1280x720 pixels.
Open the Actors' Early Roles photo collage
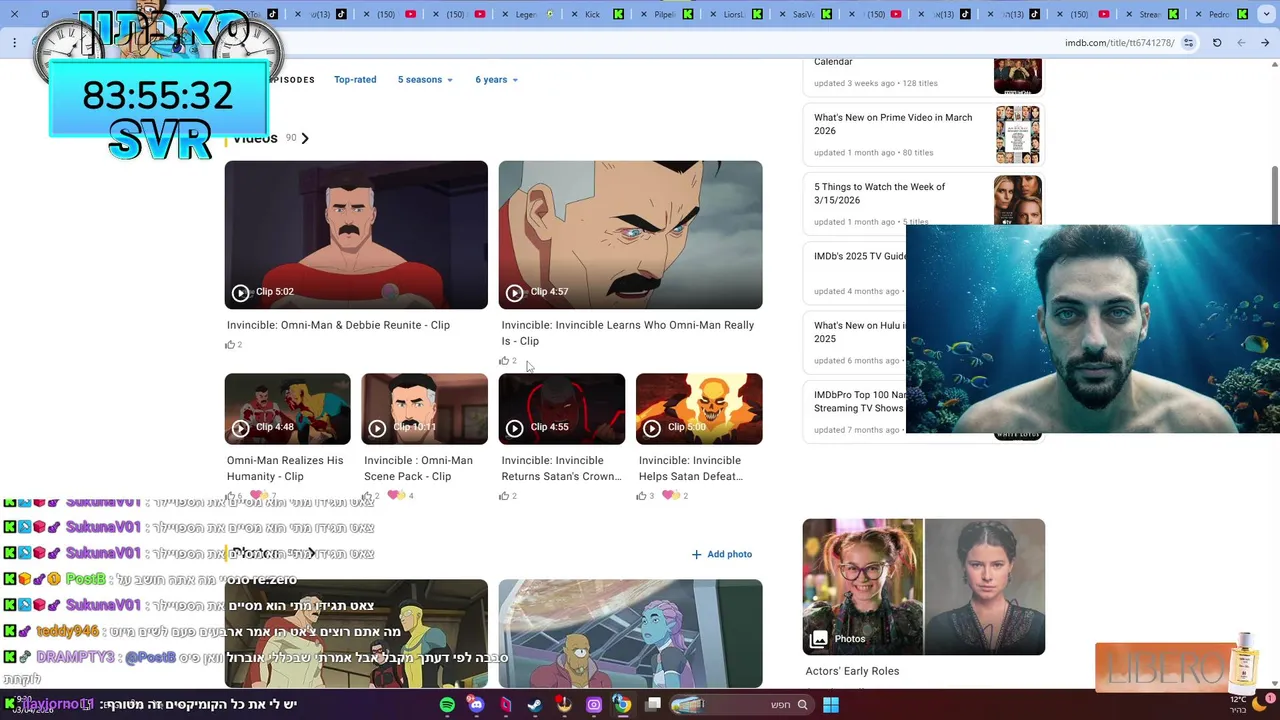pos(924,587)
